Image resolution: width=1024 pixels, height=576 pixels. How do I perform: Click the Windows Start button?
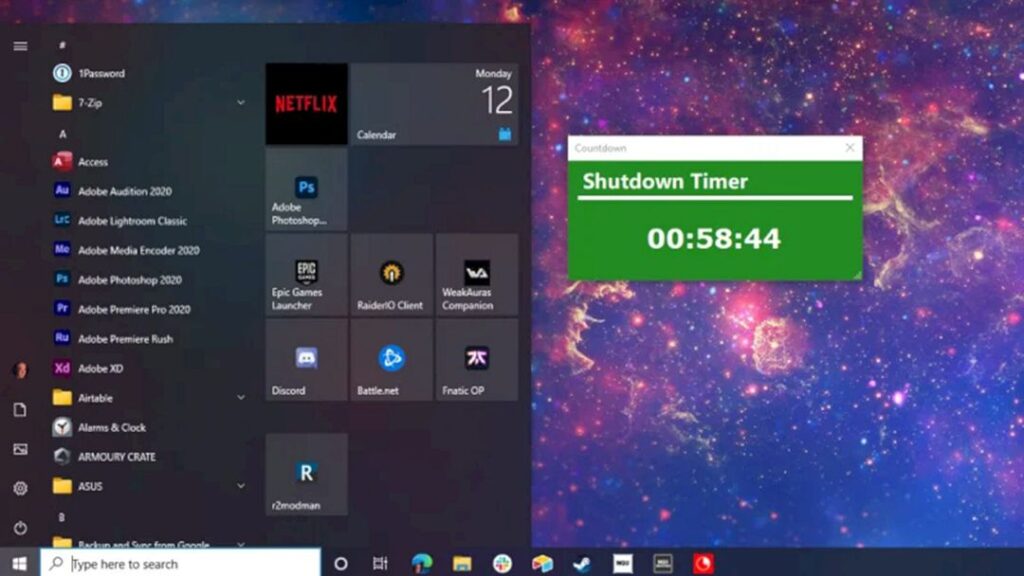(x=19, y=563)
